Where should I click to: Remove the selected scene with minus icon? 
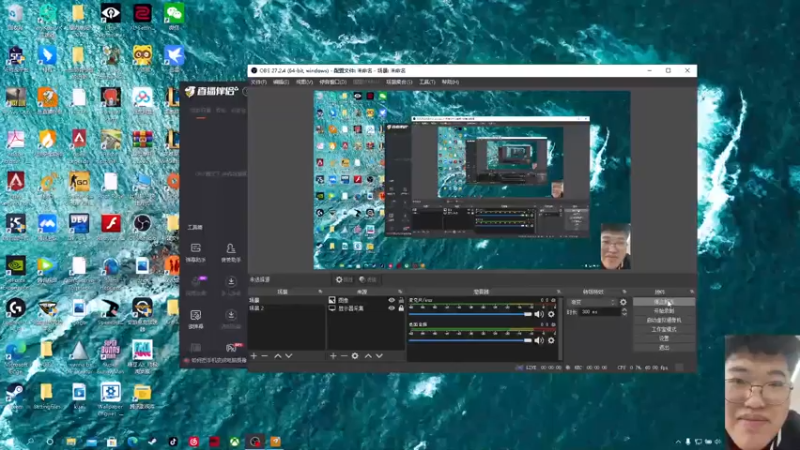pyautogui.click(x=265, y=356)
